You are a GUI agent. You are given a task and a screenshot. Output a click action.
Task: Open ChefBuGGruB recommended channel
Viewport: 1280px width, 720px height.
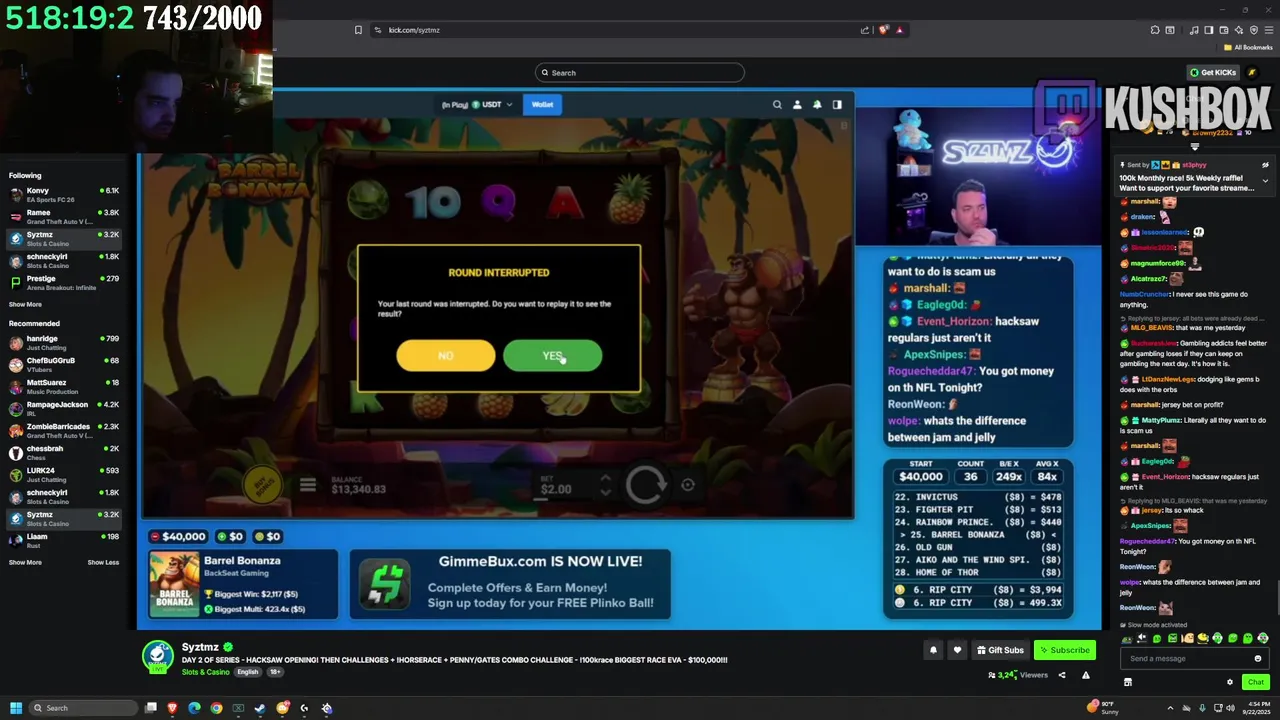click(x=63, y=364)
